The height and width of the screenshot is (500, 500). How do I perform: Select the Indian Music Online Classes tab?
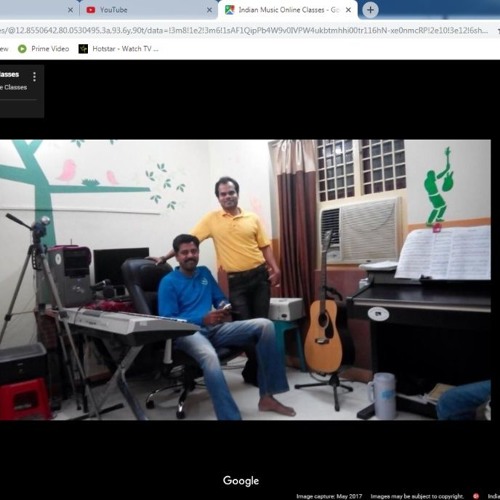[x=288, y=10]
